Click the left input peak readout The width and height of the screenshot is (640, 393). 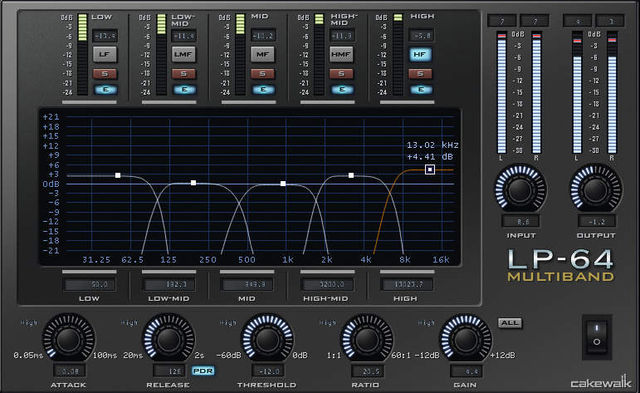(x=502, y=21)
